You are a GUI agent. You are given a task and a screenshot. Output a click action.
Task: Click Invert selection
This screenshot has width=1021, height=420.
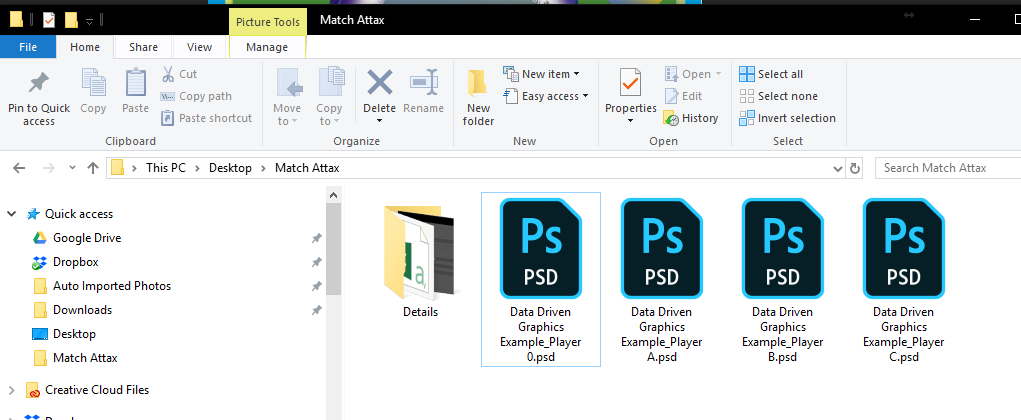click(787, 118)
